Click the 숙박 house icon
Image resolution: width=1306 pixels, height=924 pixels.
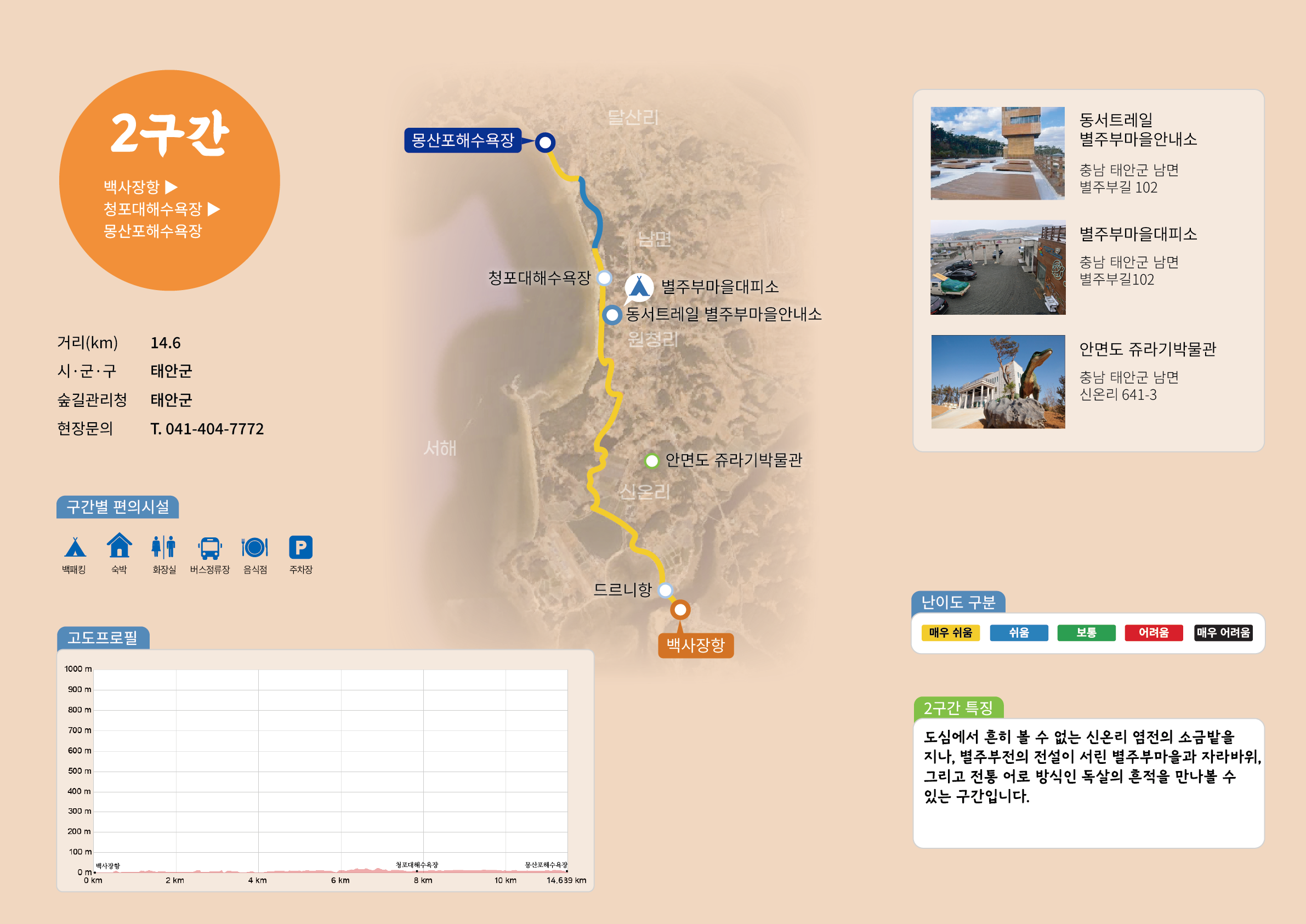[120, 545]
